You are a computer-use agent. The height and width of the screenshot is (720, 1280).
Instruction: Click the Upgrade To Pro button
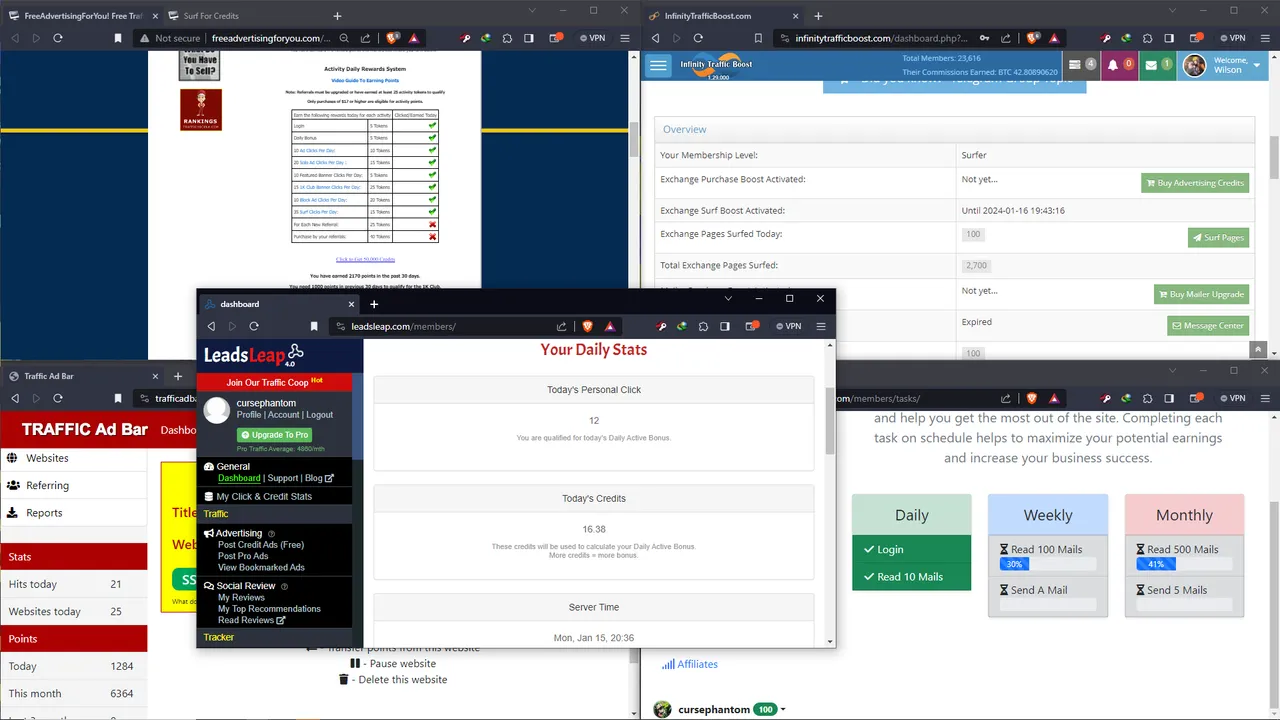pyautogui.click(x=274, y=435)
